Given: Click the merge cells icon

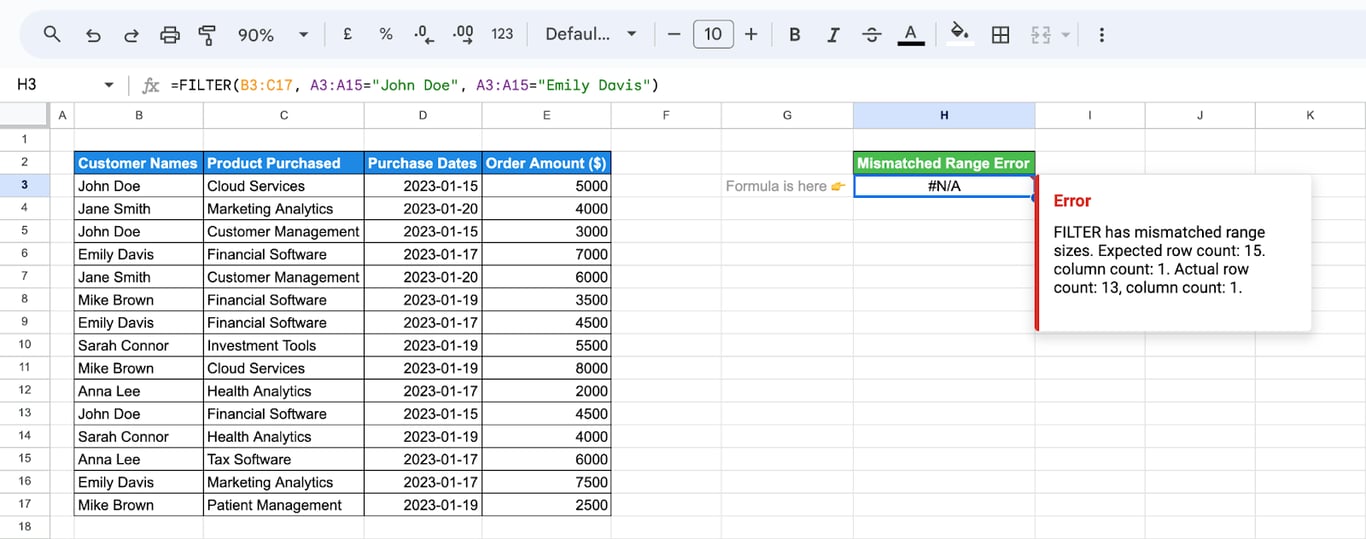Looking at the screenshot, I should coord(1041,35).
